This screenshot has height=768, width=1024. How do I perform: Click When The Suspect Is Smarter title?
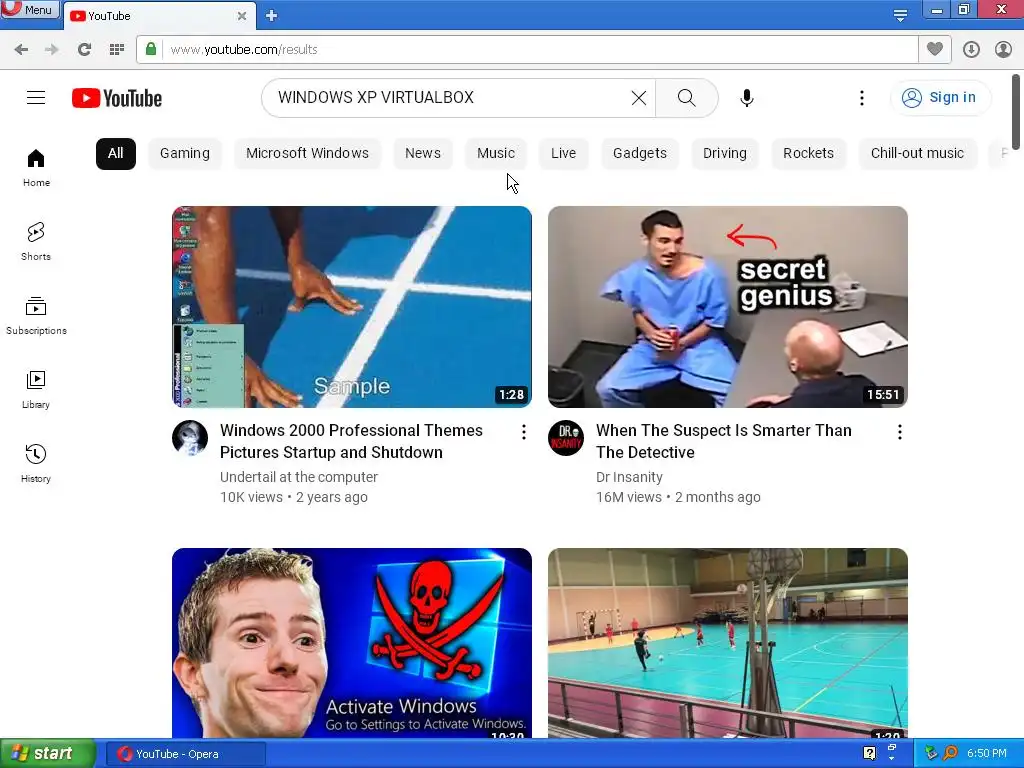coord(724,441)
